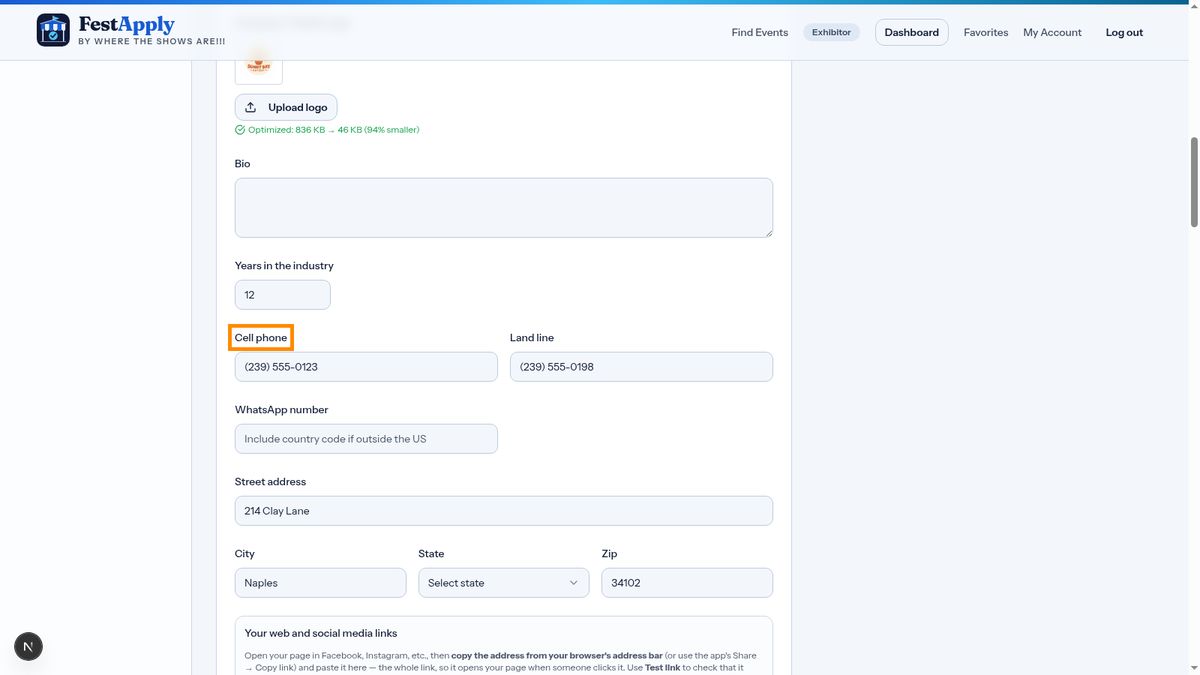Focus the WhatsApp number field

366,439
